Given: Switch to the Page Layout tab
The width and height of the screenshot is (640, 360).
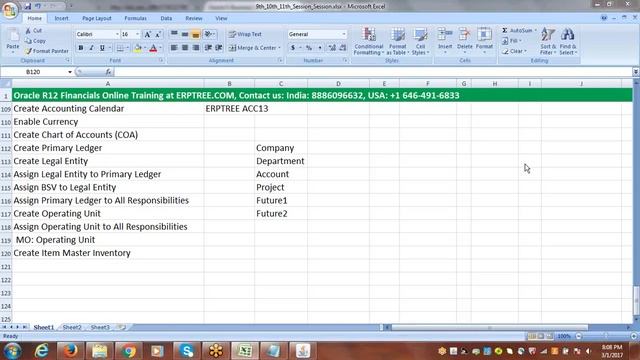Looking at the screenshot, I should click(97, 18).
